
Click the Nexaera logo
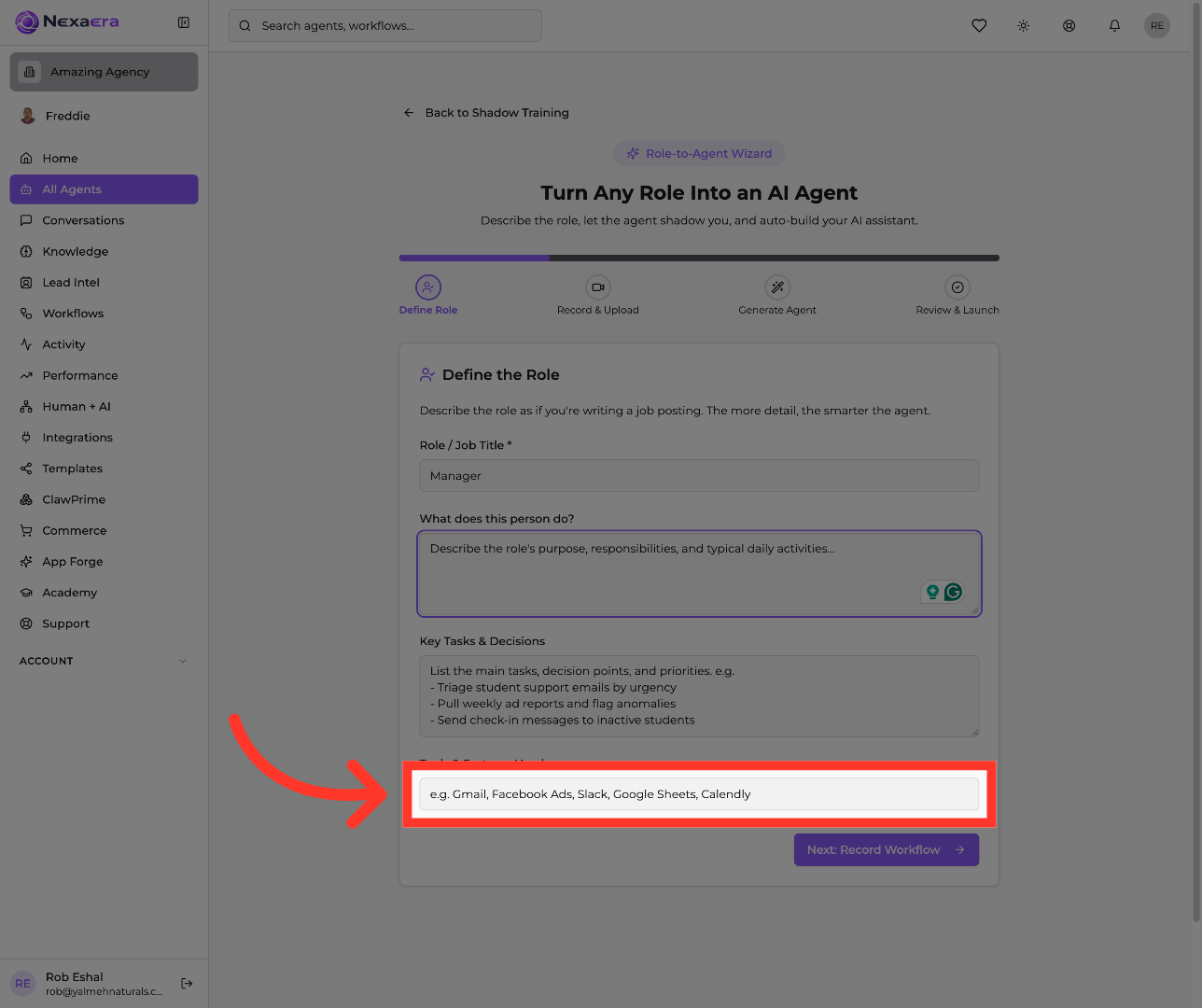(x=67, y=21)
